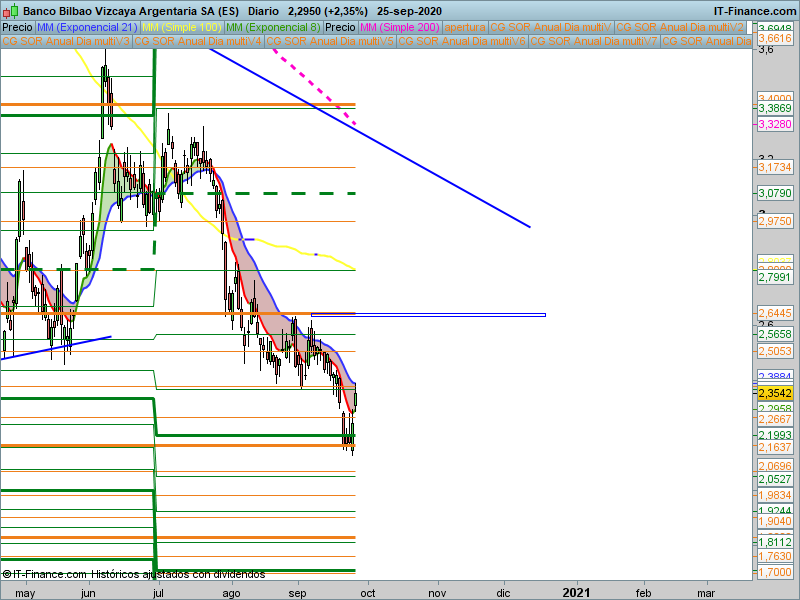Screen dimensions: 800x600
Task: Click the yellow current price label 2,3542
Action: [x=775, y=393]
